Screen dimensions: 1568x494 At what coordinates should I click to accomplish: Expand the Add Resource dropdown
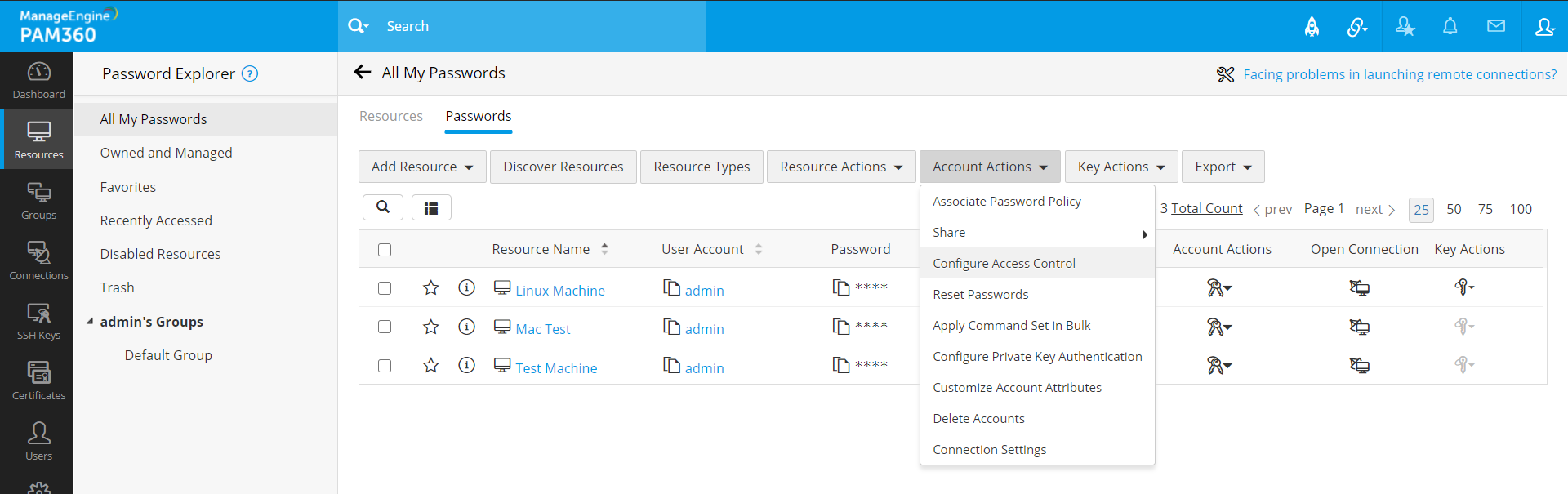pos(422,167)
